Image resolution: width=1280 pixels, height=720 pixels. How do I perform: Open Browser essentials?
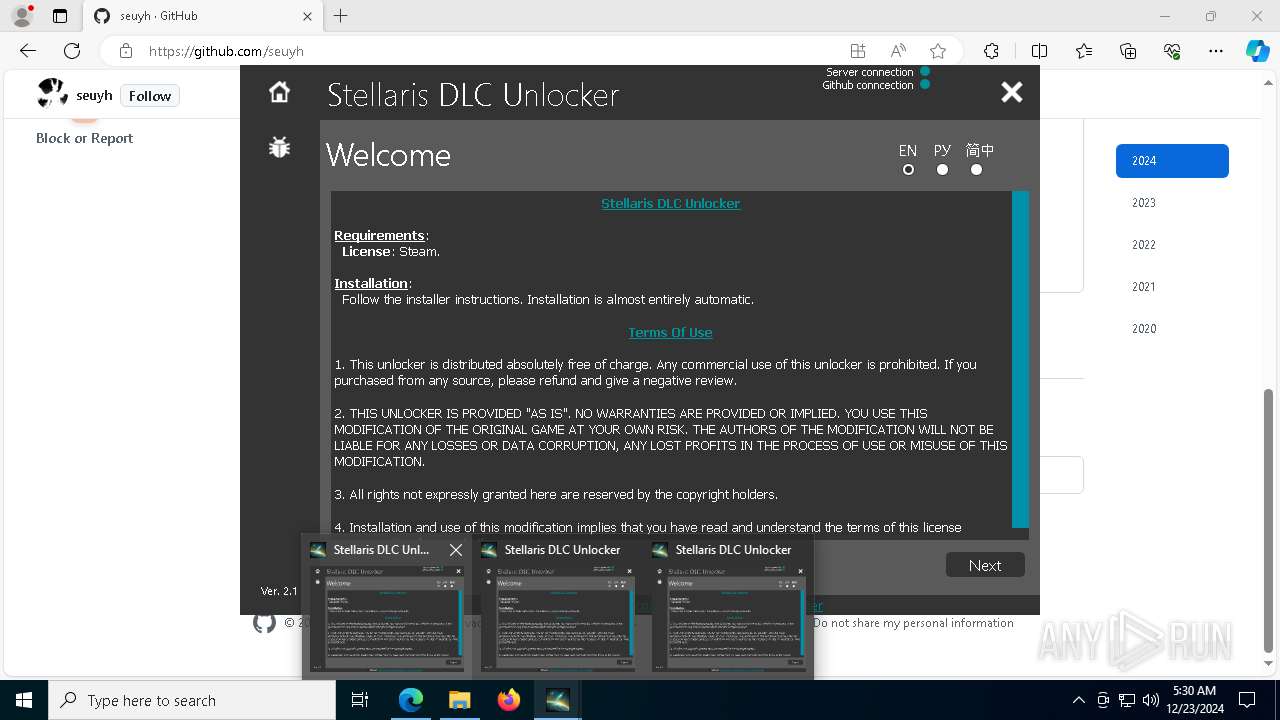click(1172, 51)
